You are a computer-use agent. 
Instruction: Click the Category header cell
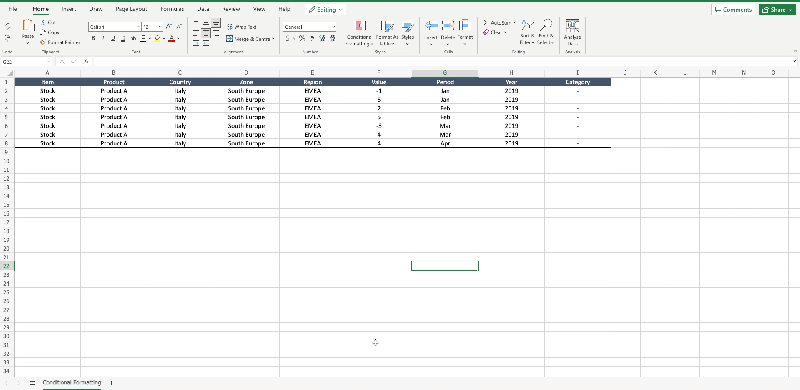pos(578,82)
